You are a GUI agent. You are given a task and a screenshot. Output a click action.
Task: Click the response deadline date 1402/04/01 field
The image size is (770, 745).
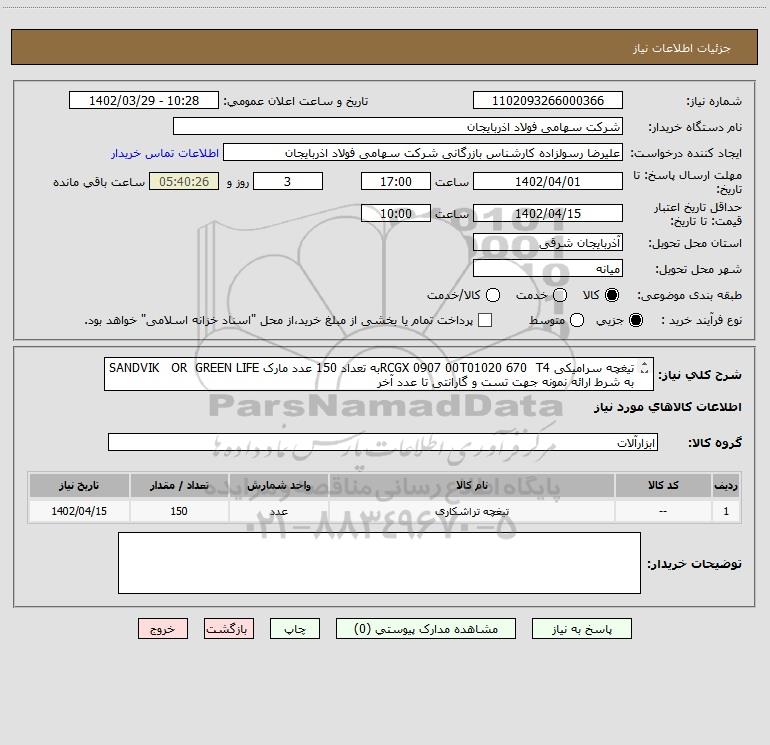click(x=548, y=181)
